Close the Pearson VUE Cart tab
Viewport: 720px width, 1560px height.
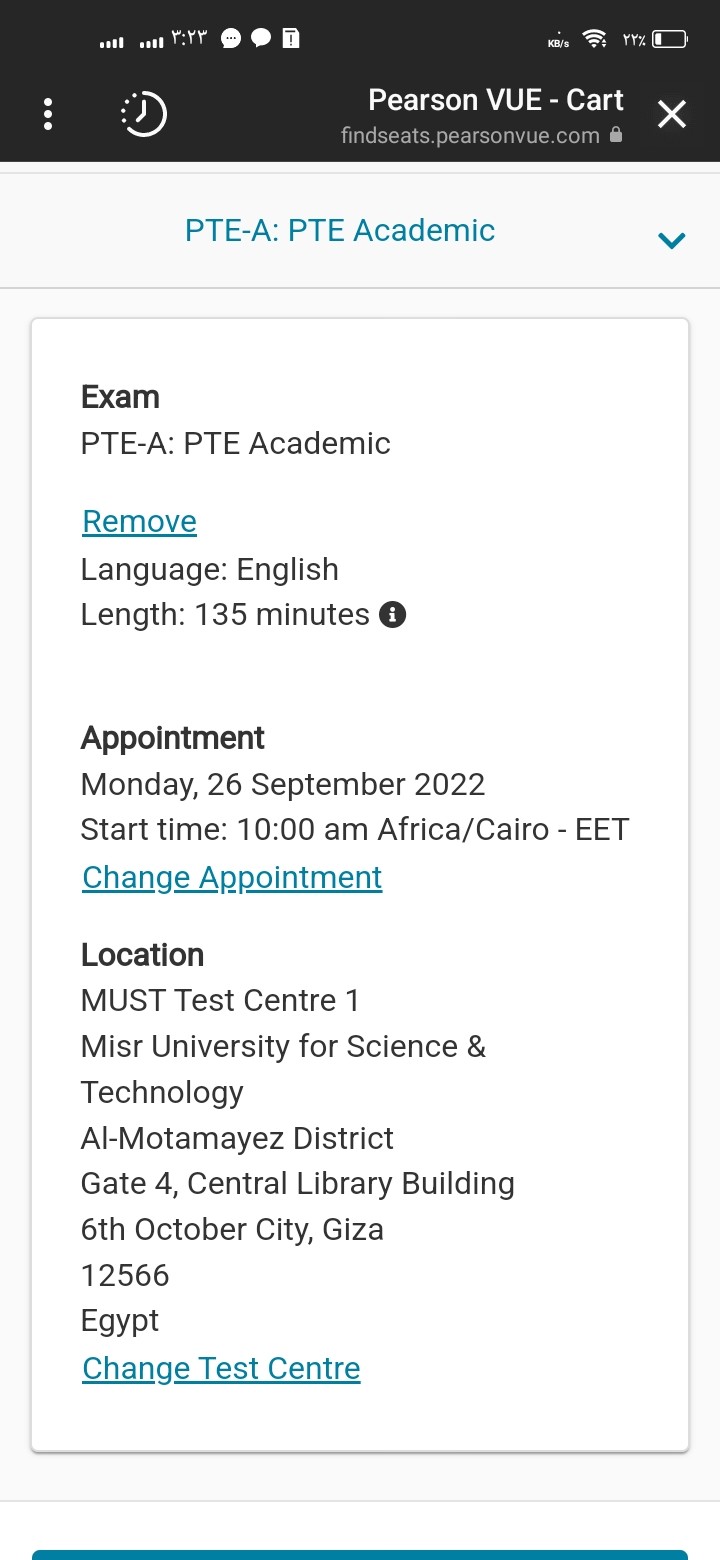pyautogui.click(x=672, y=115)
